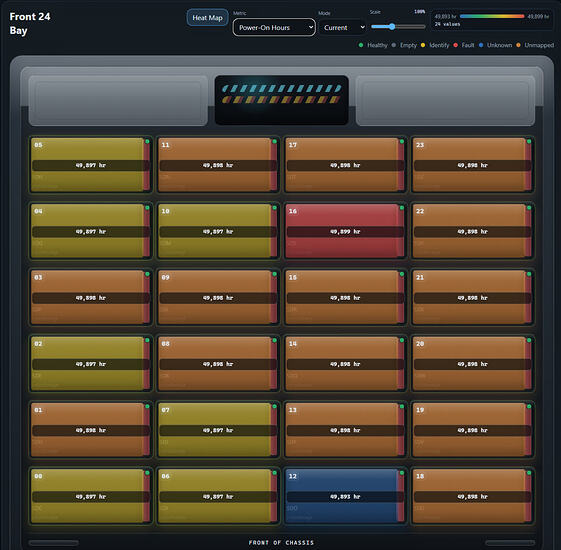Click the green Healthy legend dot

pos(361,45)
